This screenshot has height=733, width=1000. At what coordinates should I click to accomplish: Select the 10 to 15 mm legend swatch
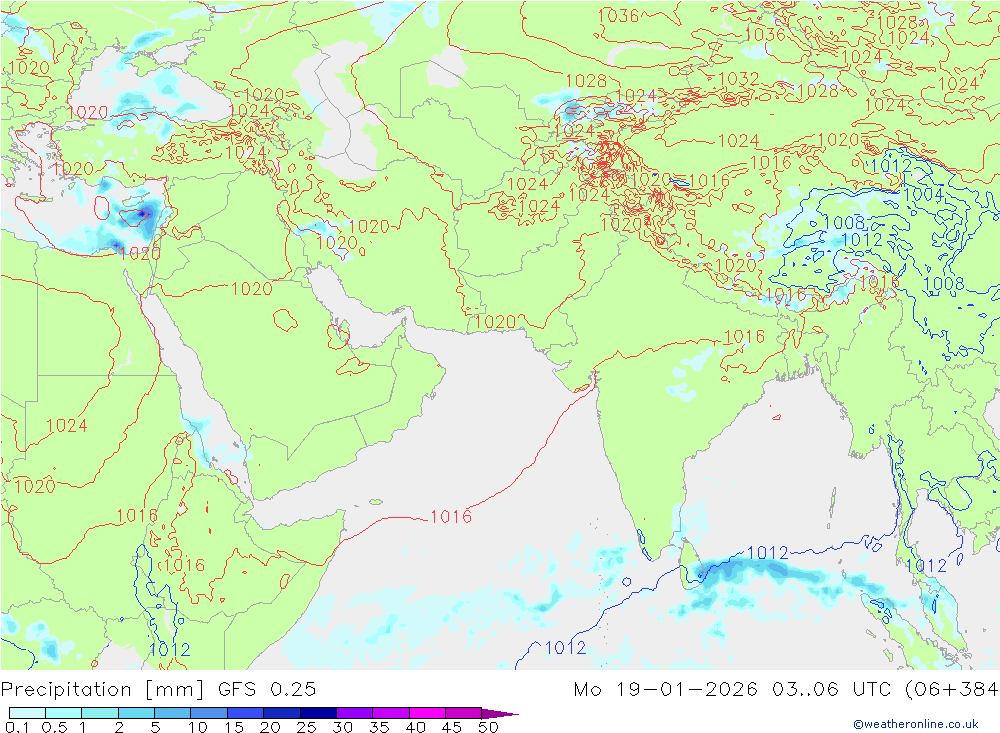point(209,713)
